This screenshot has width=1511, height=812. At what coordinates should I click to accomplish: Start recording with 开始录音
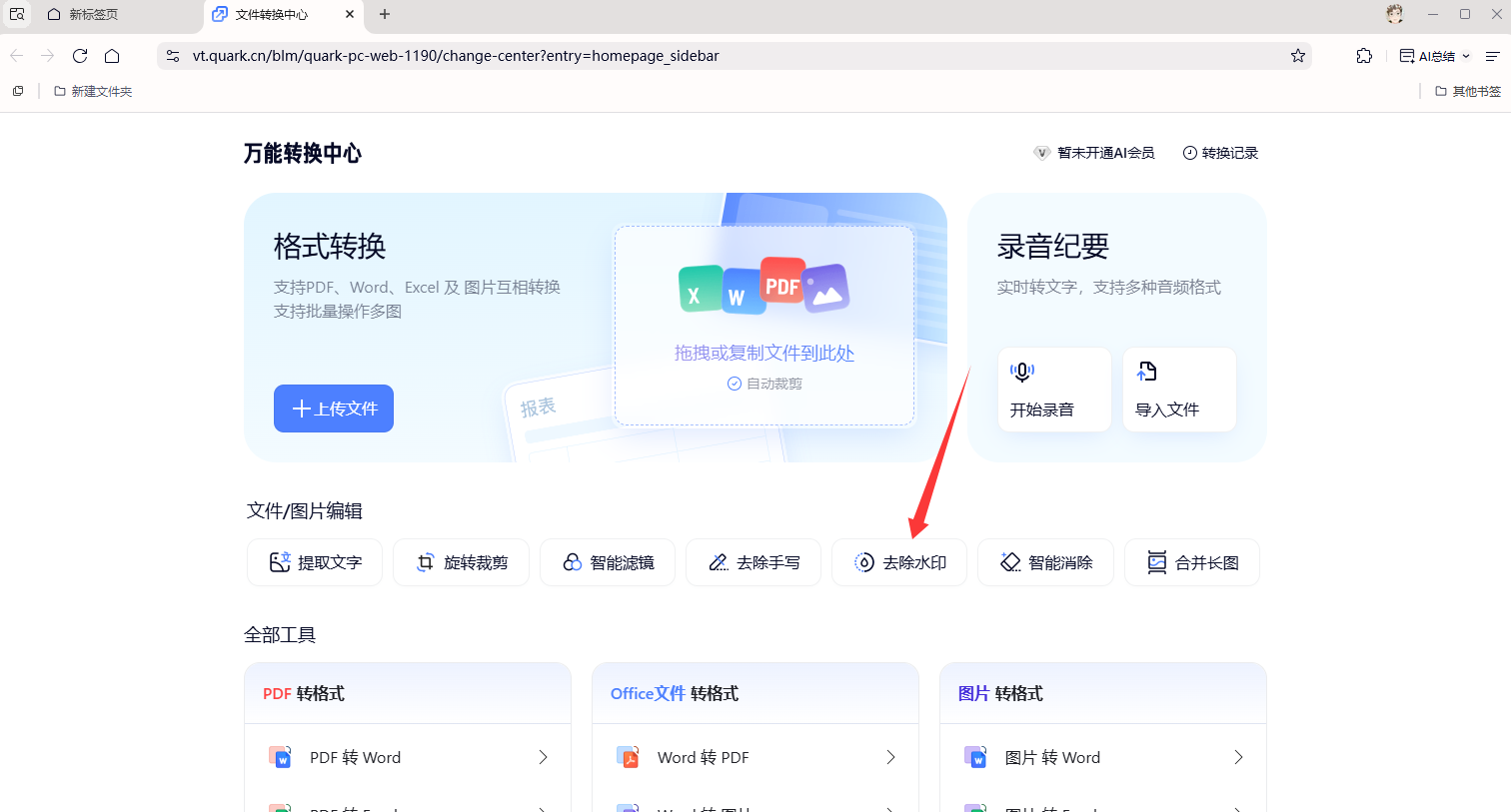click(1054, 390)
